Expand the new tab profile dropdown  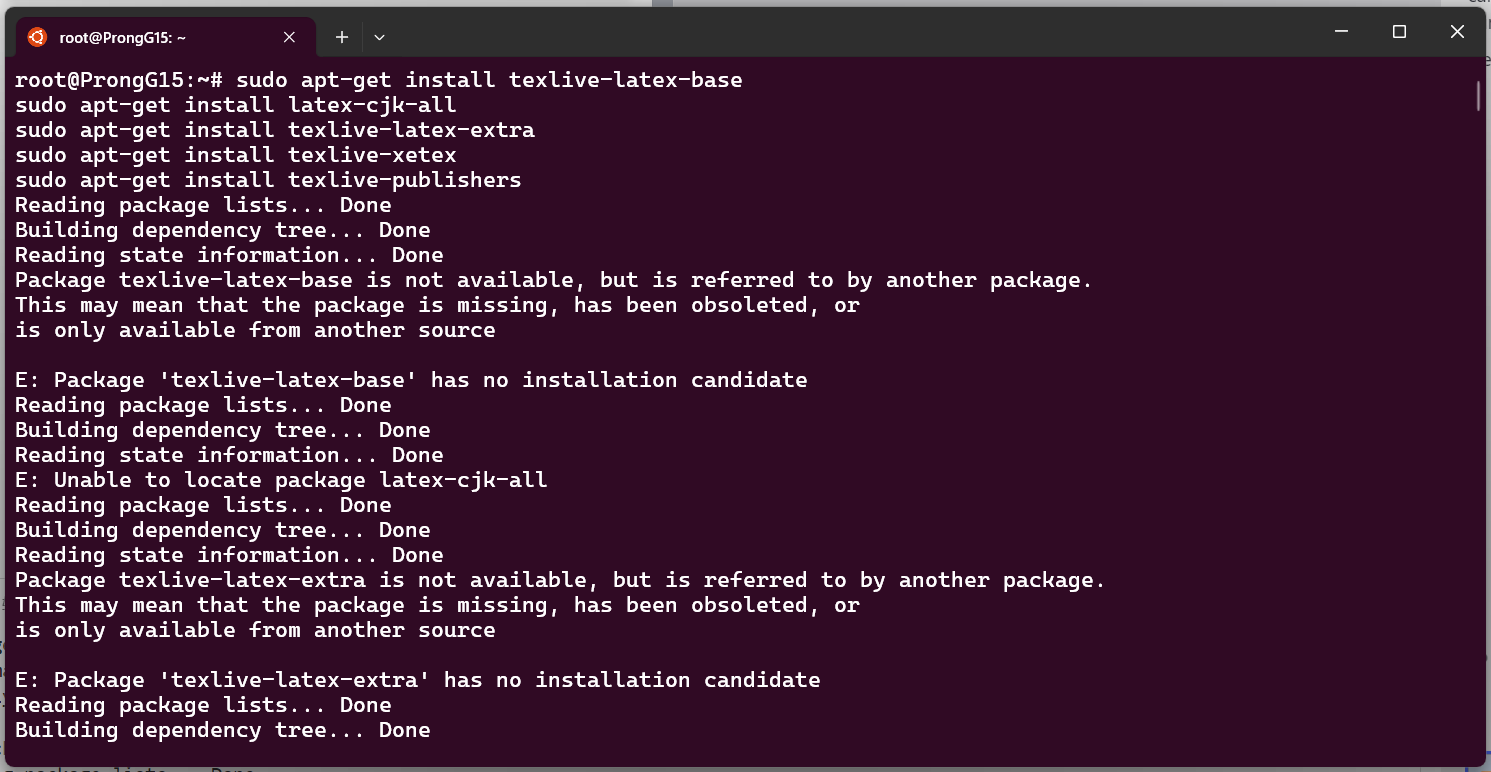coord(379,37)
